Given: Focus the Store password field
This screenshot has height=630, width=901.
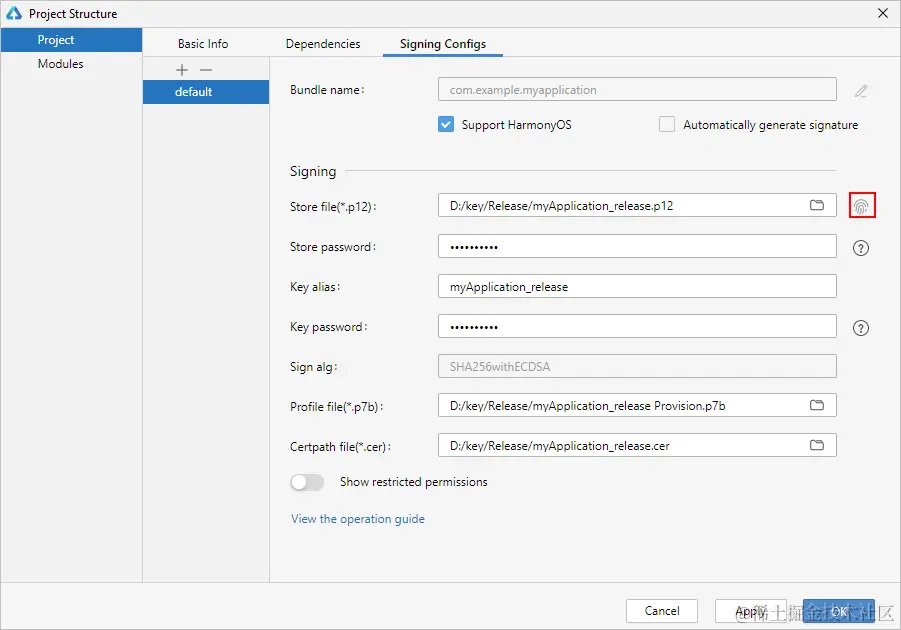Looking at the screenshot, I should [x=637, y=246].
